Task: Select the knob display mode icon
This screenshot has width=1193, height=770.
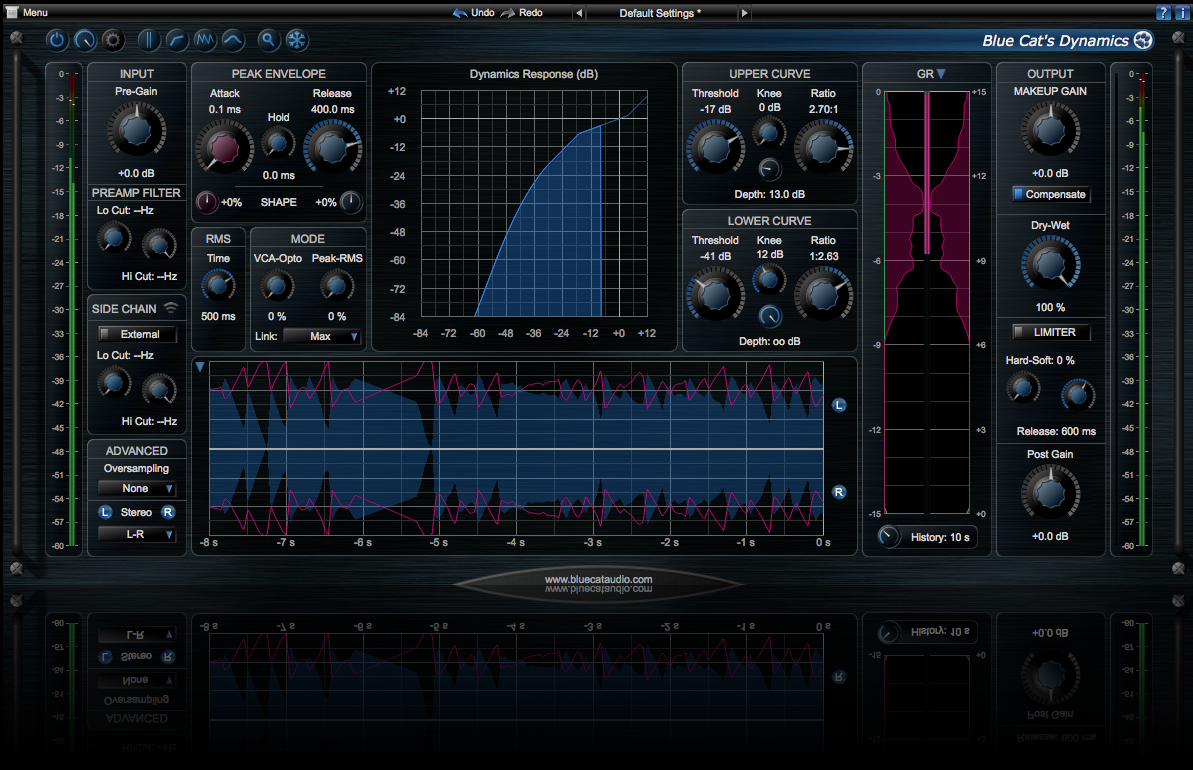Action: (x=85, y=40)
